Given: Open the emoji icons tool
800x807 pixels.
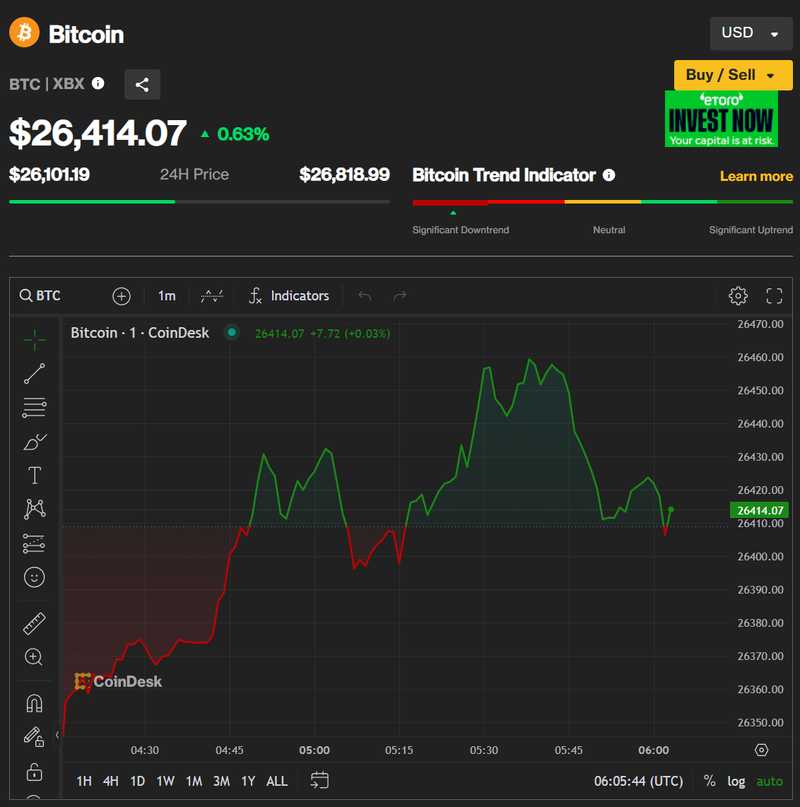Looking at the screenshot, I should point(34,577).
